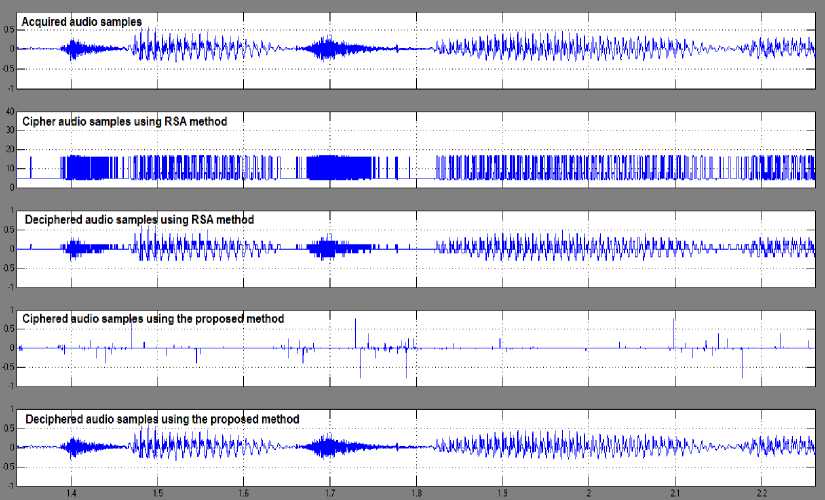Click the 'Acquired audio samples' plot title
Image resolution: width=825 pixels, height=500 pixels.
82,22
